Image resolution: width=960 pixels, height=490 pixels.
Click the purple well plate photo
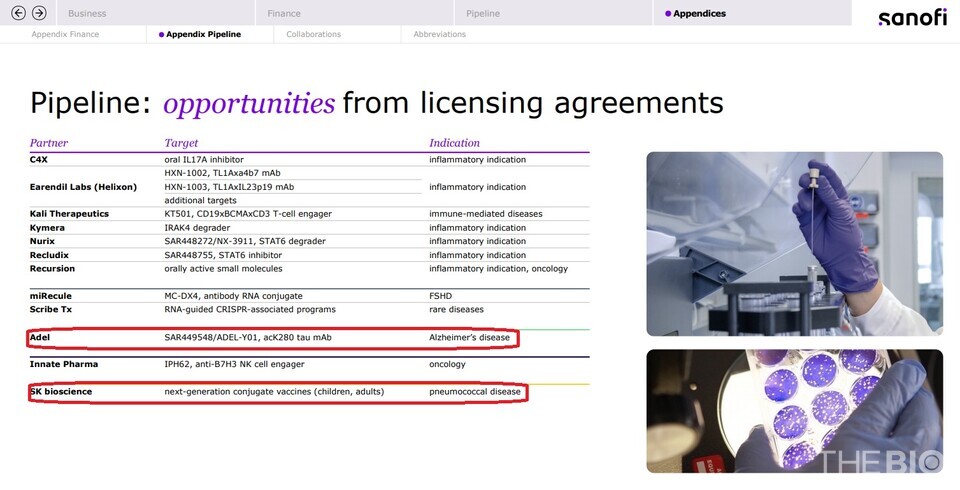(794, 410)
